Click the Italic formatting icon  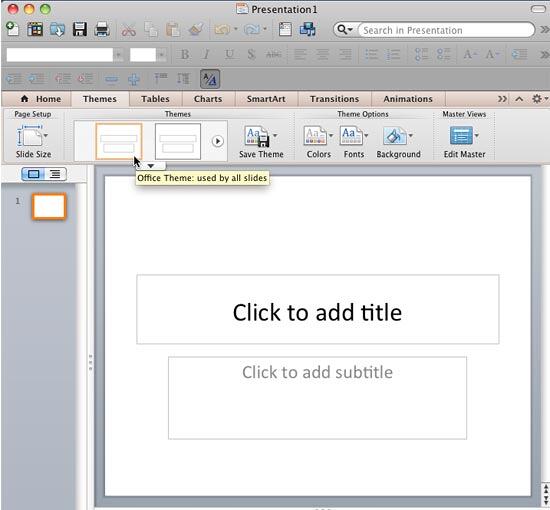207,54
